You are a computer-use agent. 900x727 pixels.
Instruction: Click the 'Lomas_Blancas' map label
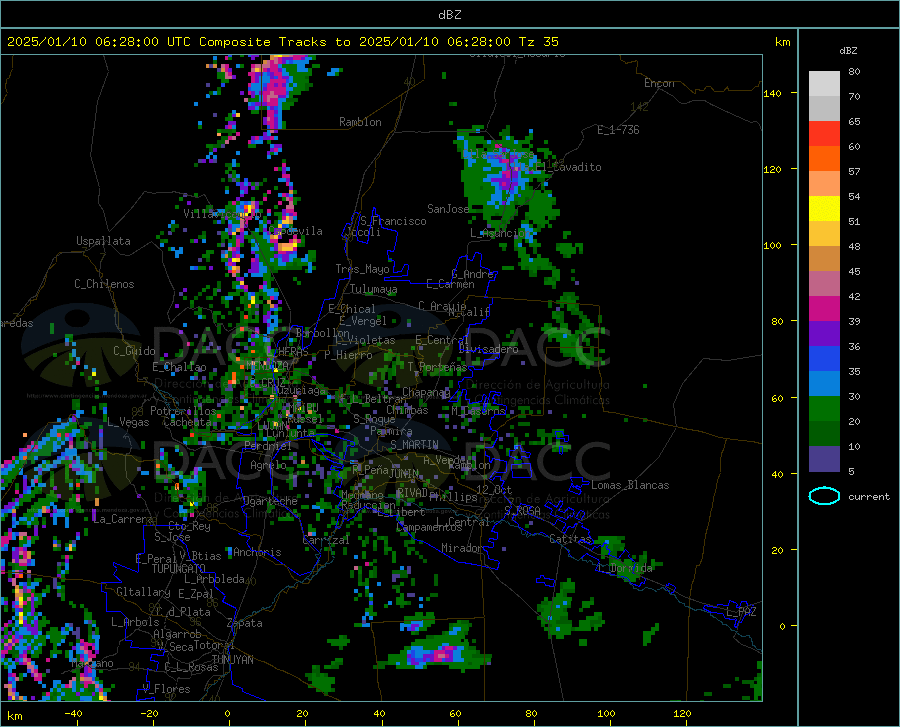click(x=630, y=485)
